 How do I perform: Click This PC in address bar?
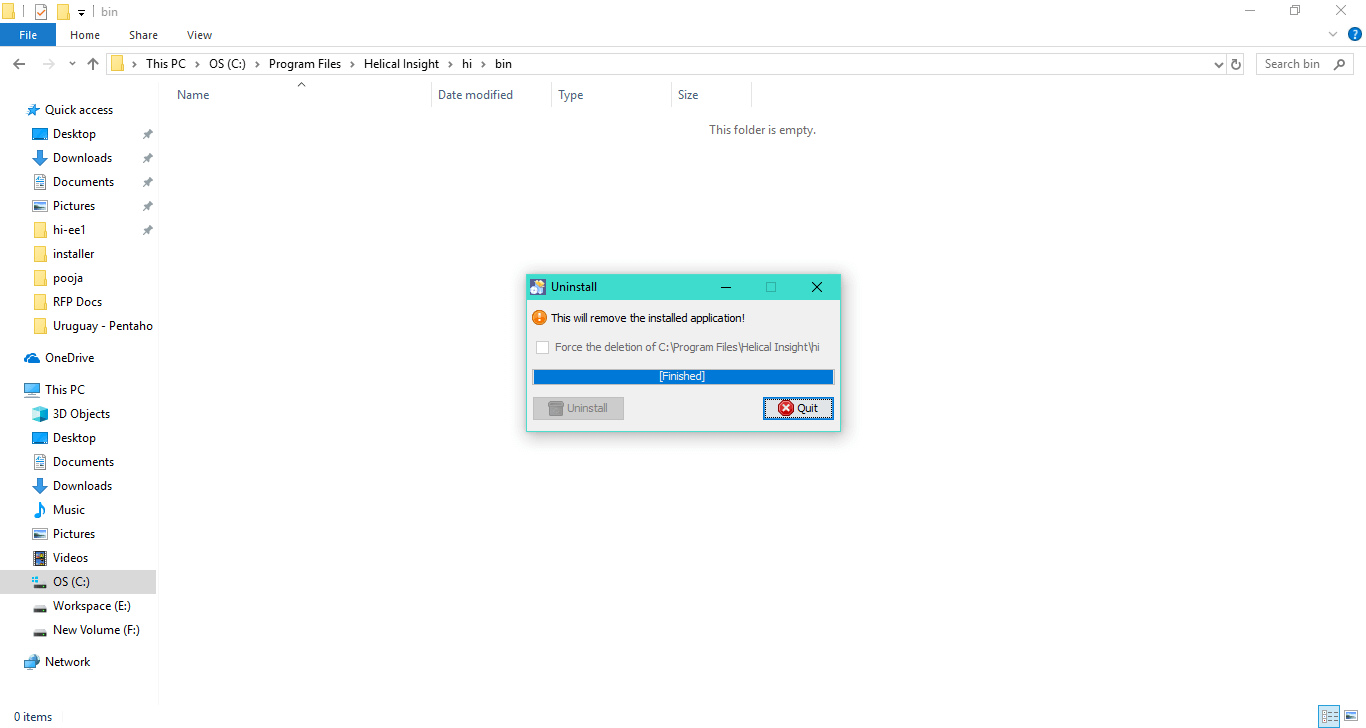pos(165,64)
